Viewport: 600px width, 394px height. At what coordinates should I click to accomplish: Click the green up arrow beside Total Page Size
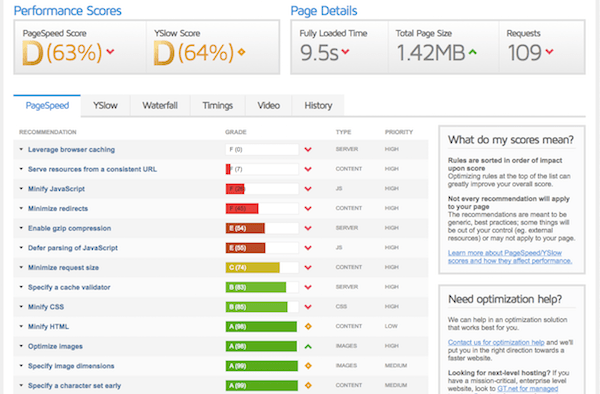pos(473,52)
